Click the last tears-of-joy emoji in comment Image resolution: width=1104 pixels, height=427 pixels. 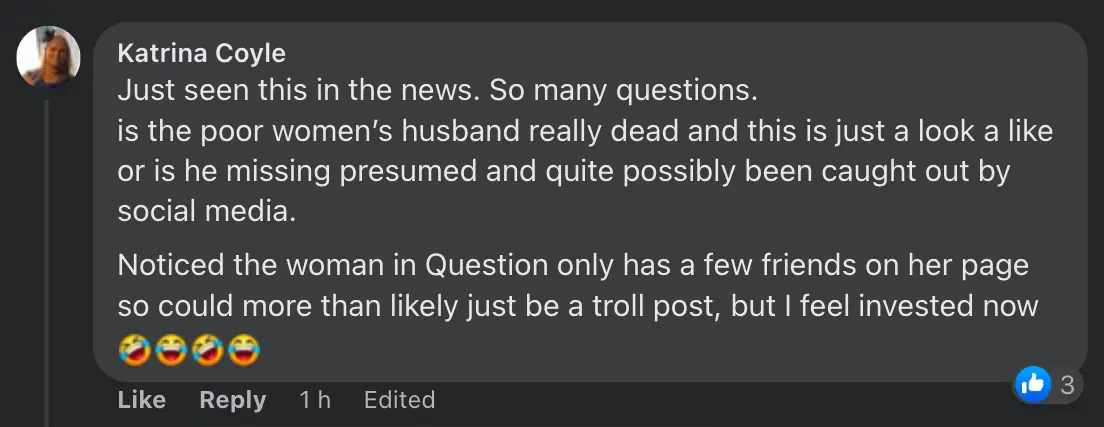point(242,349)
